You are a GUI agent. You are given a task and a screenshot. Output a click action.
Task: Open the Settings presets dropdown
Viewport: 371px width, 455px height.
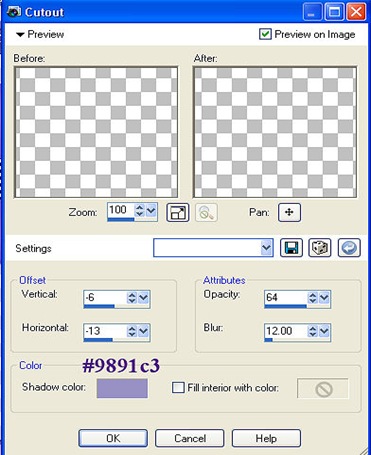(x=266, y=248)
